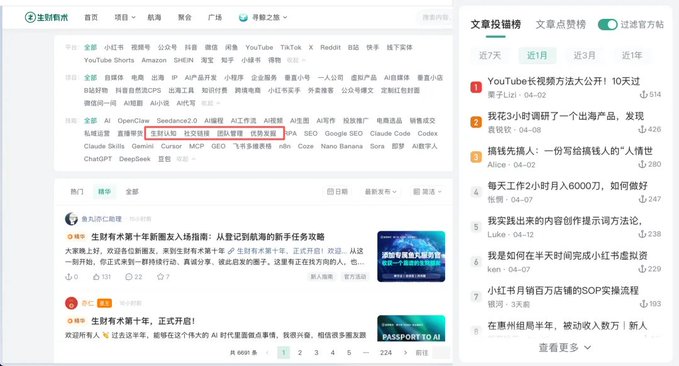Click the 生财有术 logo icon
Viewport: 679px width, 366px height.
tap(30, 17)
